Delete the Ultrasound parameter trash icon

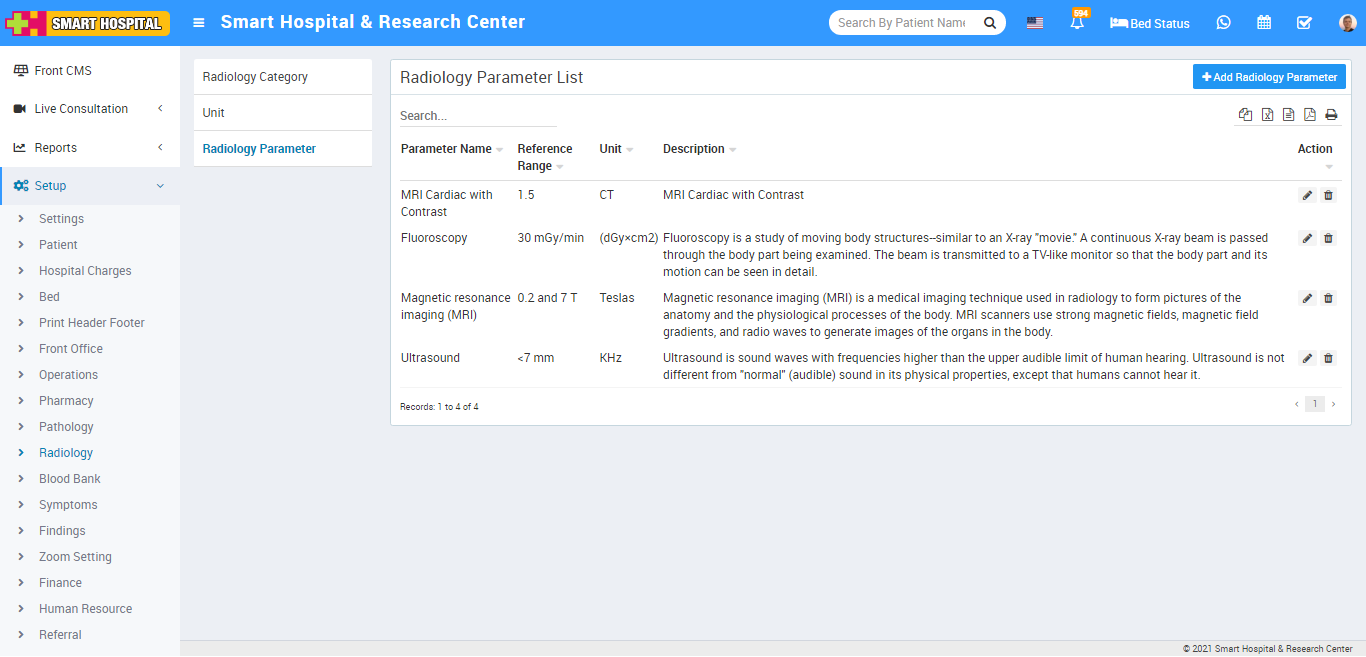[x=1328, y=358]
